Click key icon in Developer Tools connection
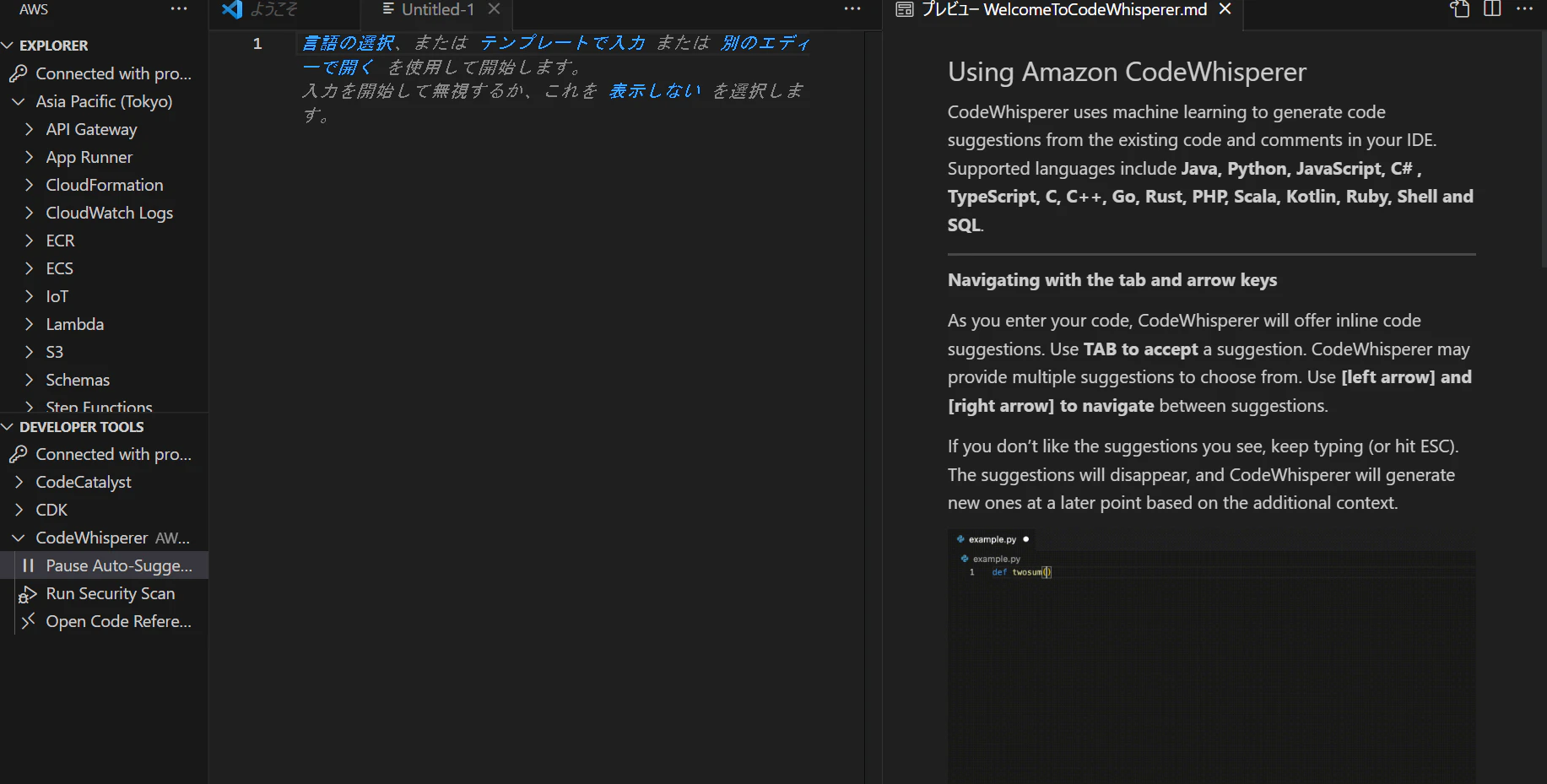The width and height of the screenshot is (1547, 784). 19,455
